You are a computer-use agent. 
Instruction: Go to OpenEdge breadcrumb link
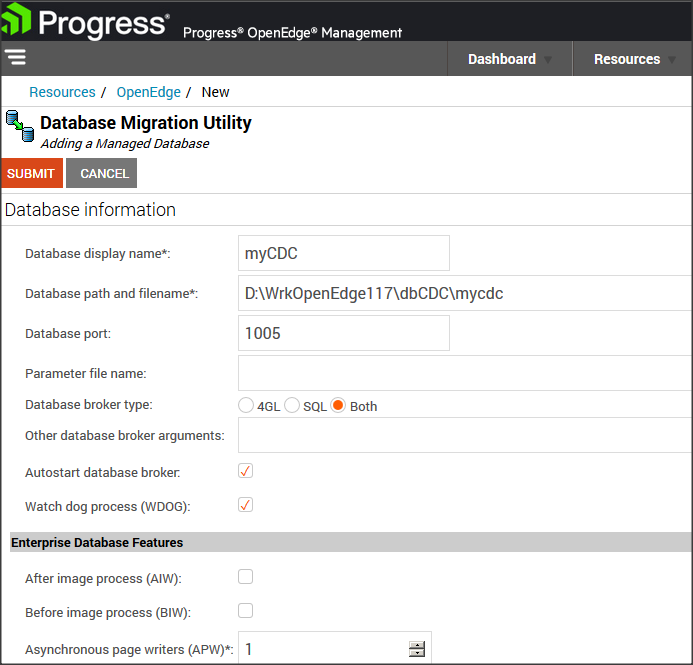pos(148,92)
